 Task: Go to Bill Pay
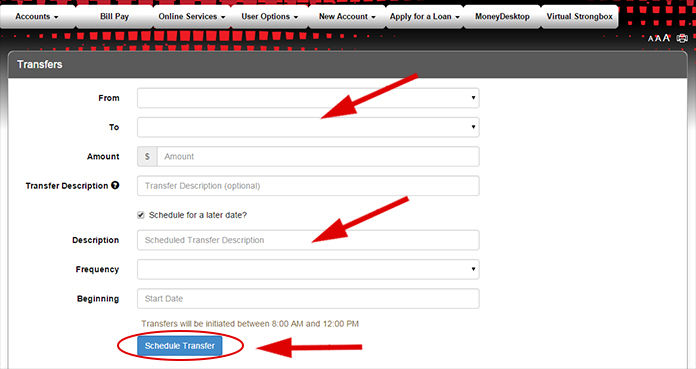pyautogui.click(x=115, y=16)
